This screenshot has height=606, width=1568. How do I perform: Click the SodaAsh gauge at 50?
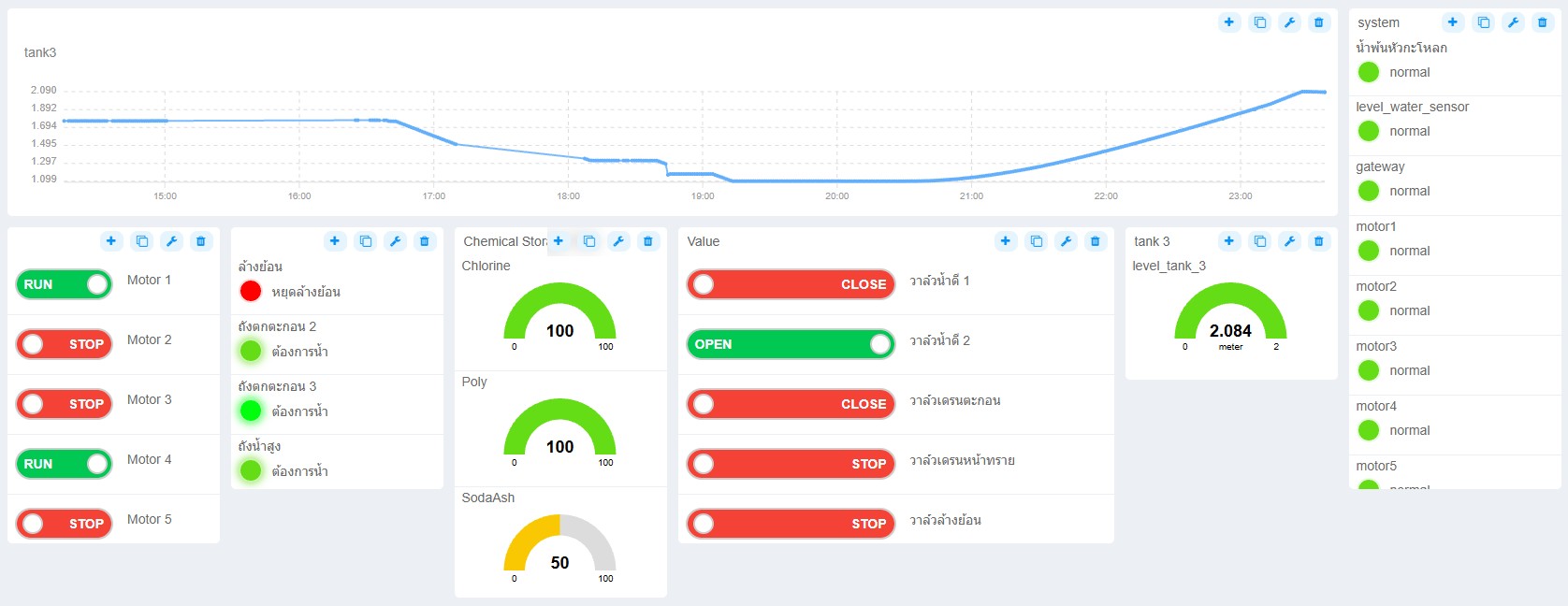coord(559,547)
